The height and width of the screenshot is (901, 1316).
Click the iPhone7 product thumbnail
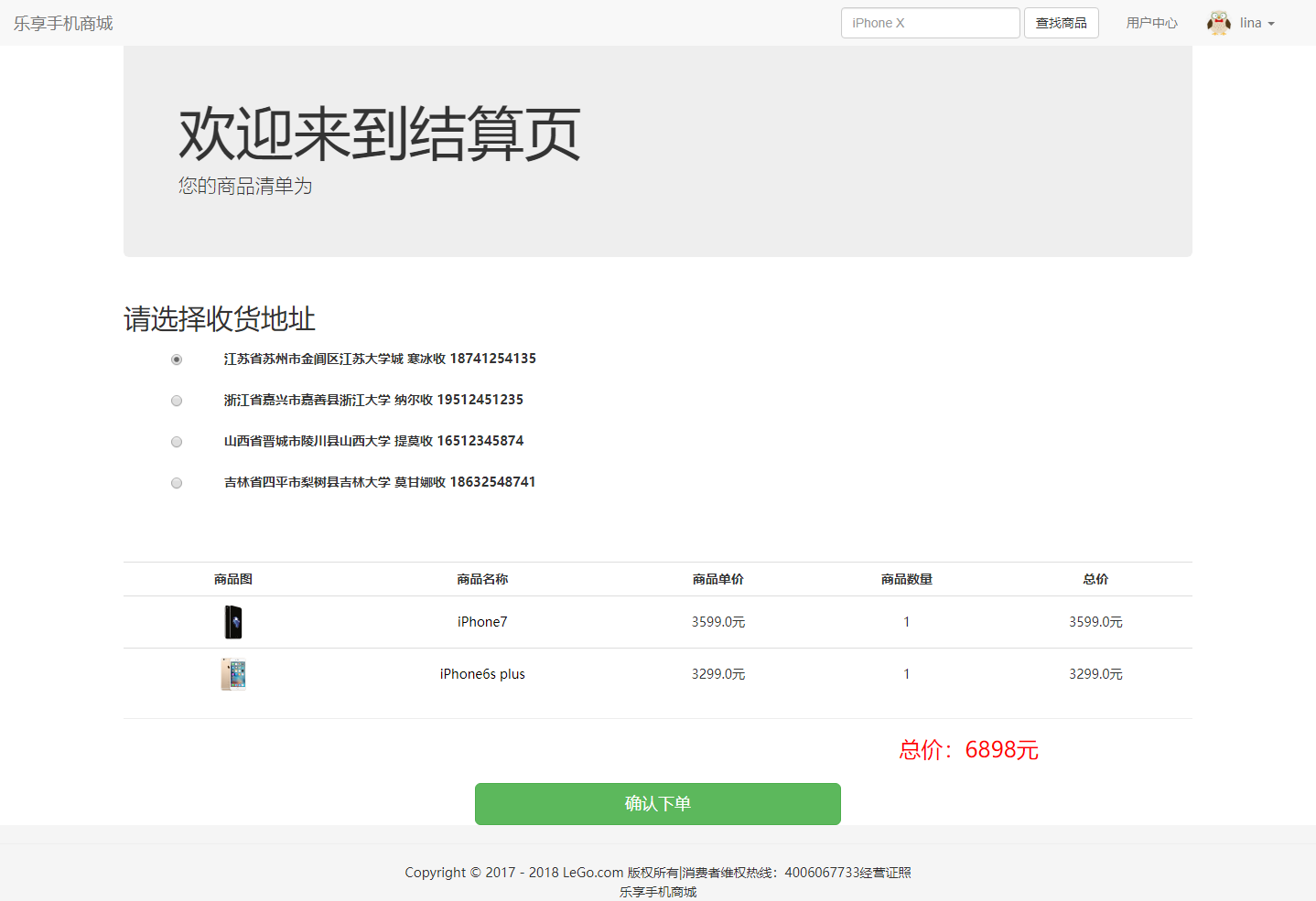[x=233, y=622]
